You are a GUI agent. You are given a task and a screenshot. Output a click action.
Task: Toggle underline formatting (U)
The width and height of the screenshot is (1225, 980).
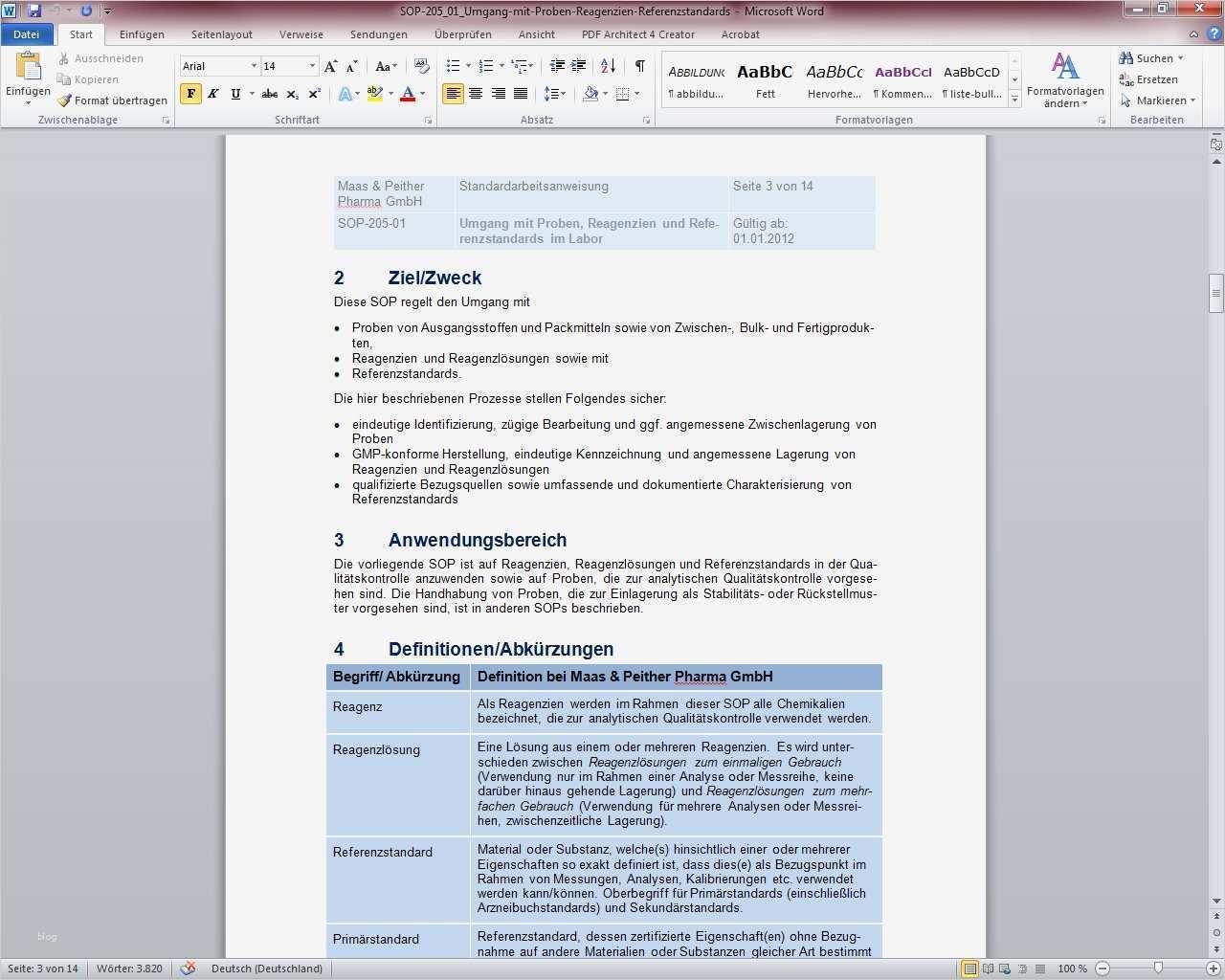[x=235, y=94]
